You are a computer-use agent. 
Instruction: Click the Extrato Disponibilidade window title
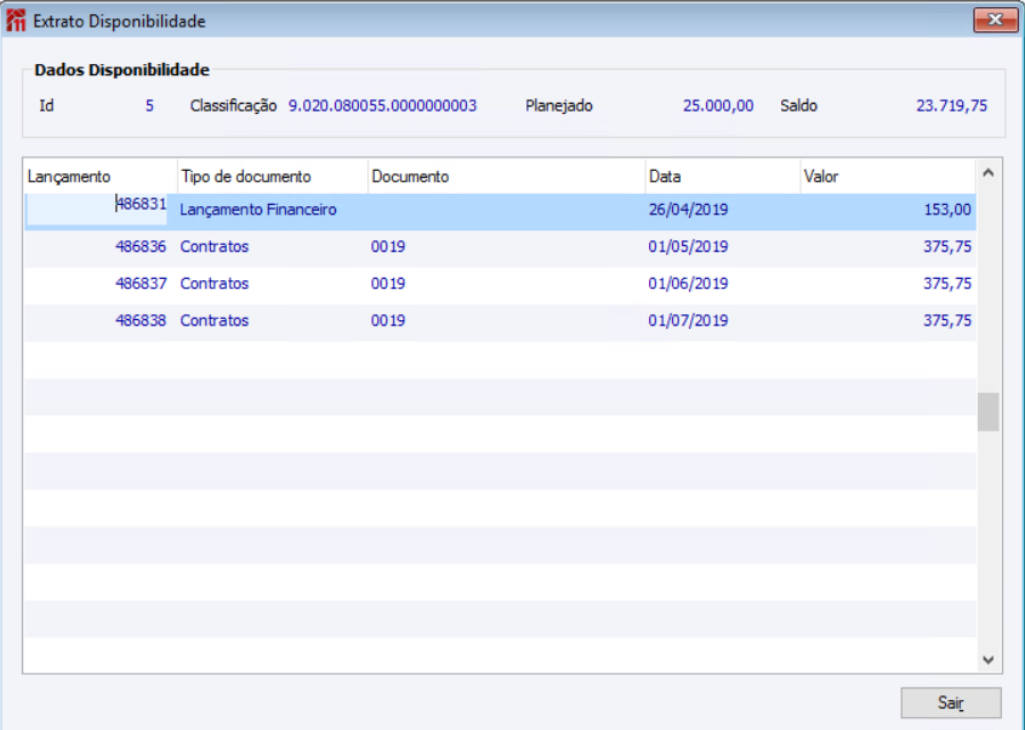119,22
